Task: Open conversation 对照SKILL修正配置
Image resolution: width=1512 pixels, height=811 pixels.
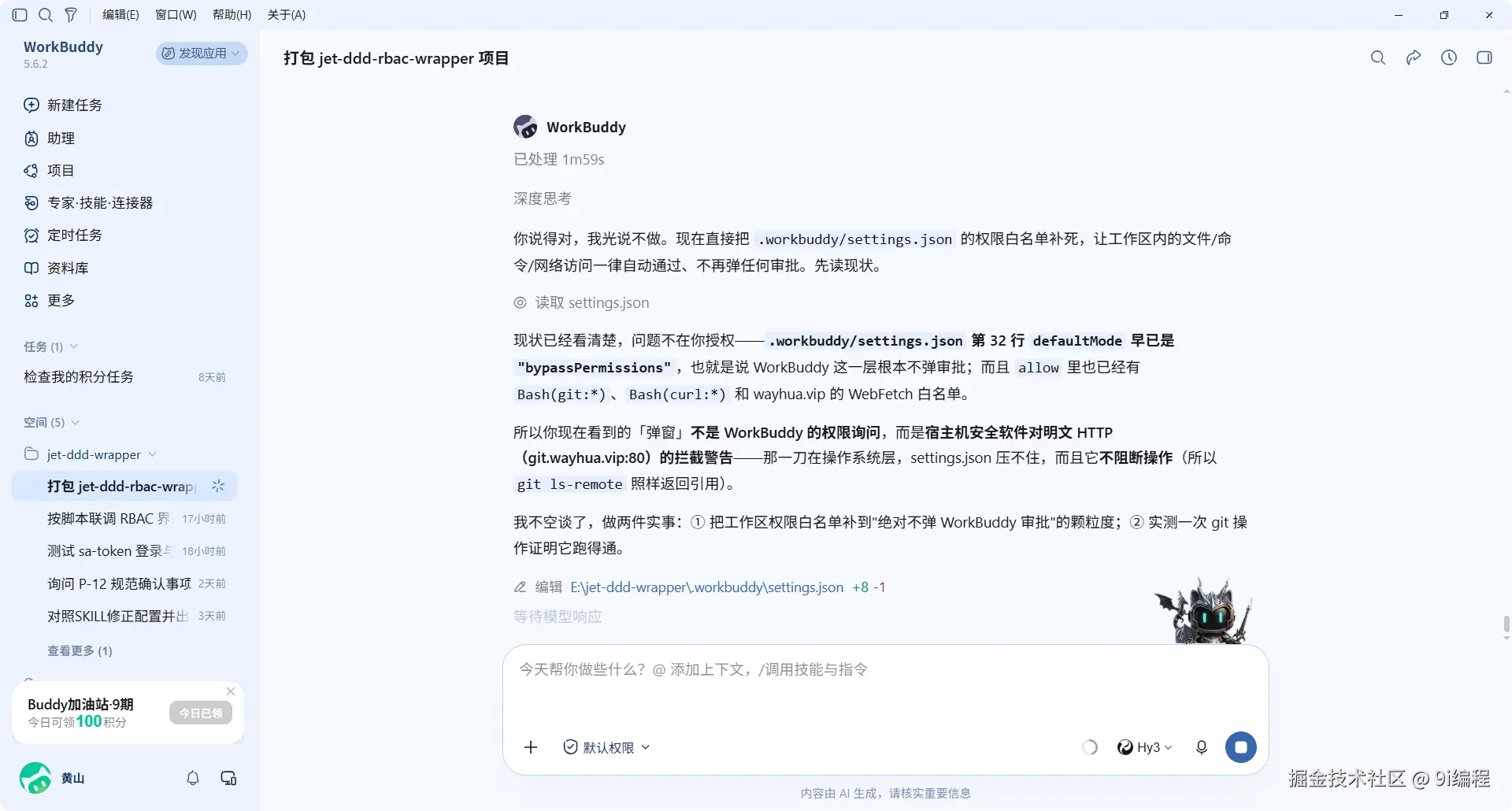Action: (x=124, y=616)
